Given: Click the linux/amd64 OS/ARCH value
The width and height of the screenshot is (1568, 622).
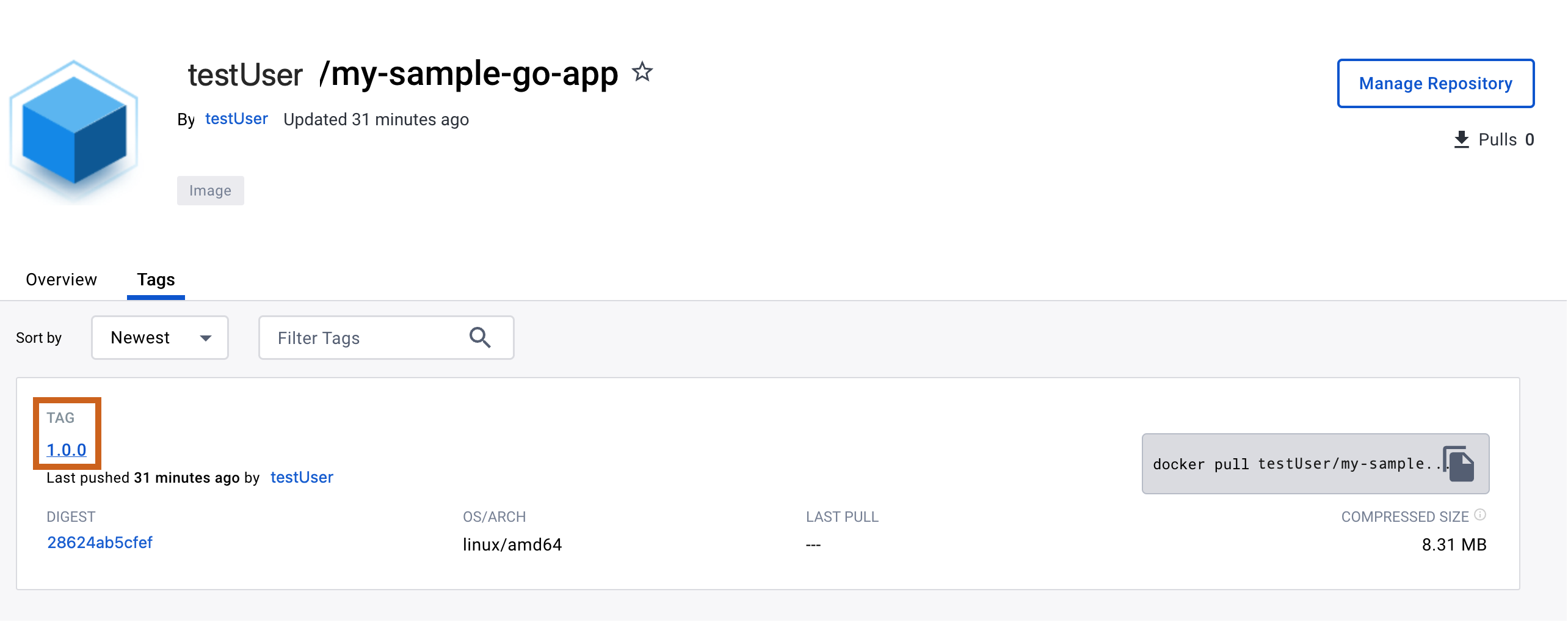Looking at the screenshot, I should tap(512, 544).
